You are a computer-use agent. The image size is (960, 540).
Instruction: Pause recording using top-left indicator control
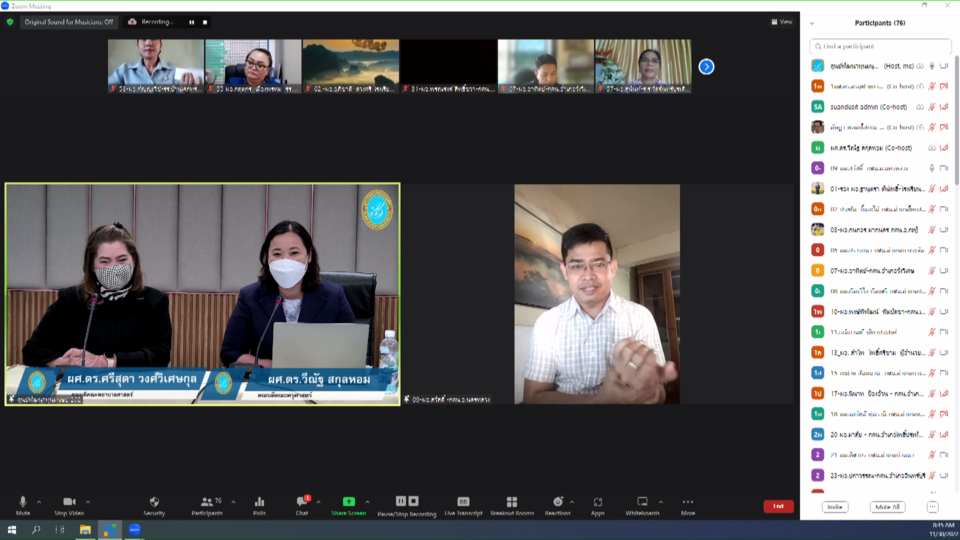[x=192, y=22]
